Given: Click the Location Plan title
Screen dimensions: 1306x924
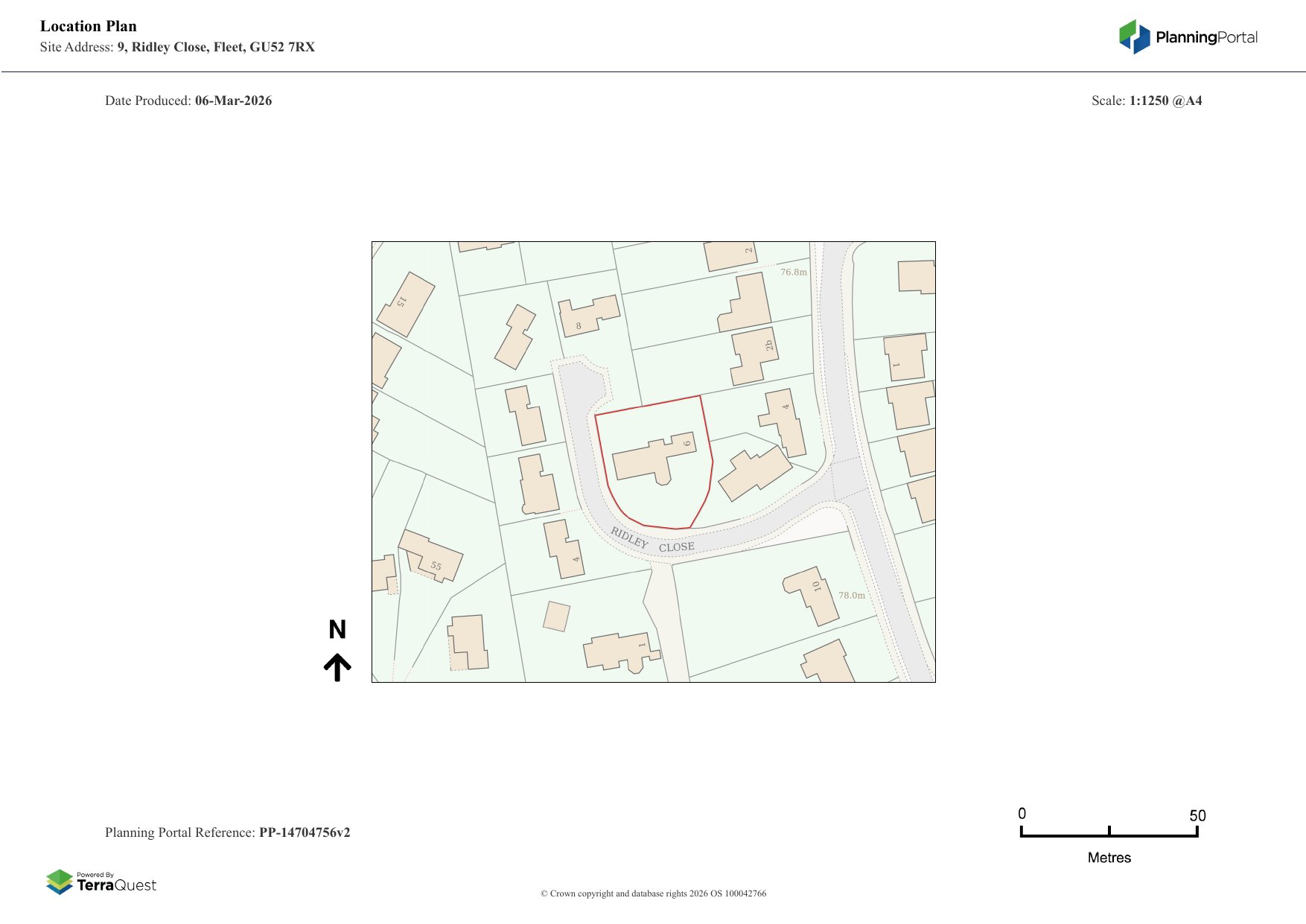Looking at the screenshot, I should coord(89,27).
